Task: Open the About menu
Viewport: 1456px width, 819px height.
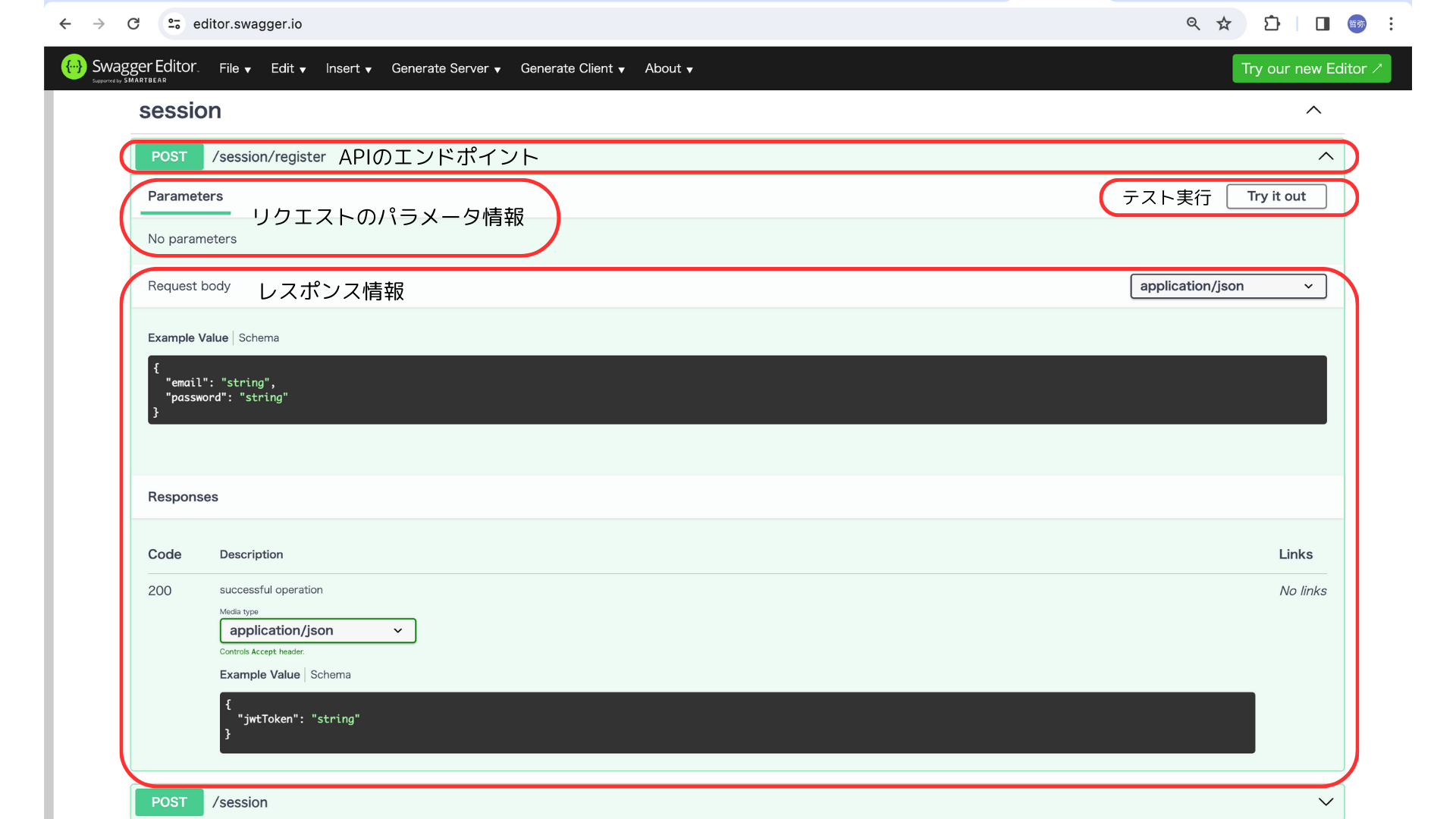Action: 668,68
